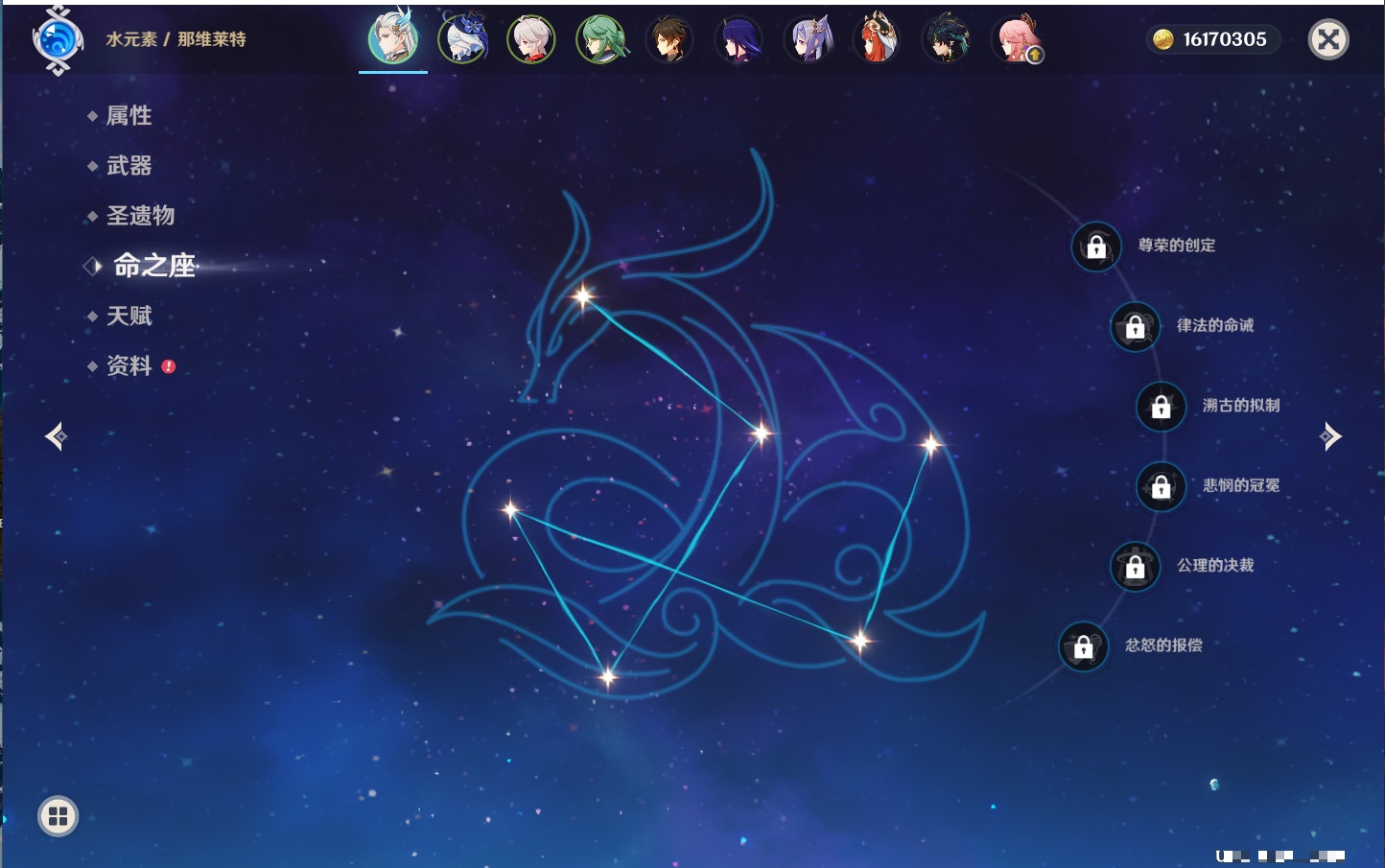1385x868 pixels.
Task: Open the 属性 attributes tab
Action: tap(129, 116)
